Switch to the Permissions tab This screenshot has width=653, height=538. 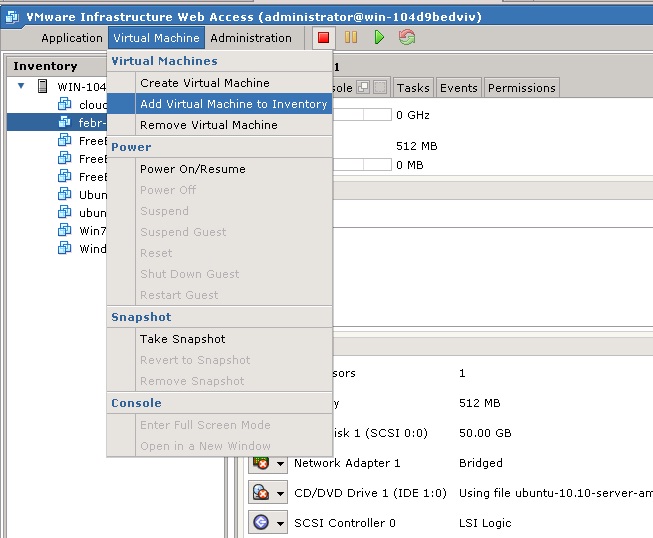tap(521, 88)
